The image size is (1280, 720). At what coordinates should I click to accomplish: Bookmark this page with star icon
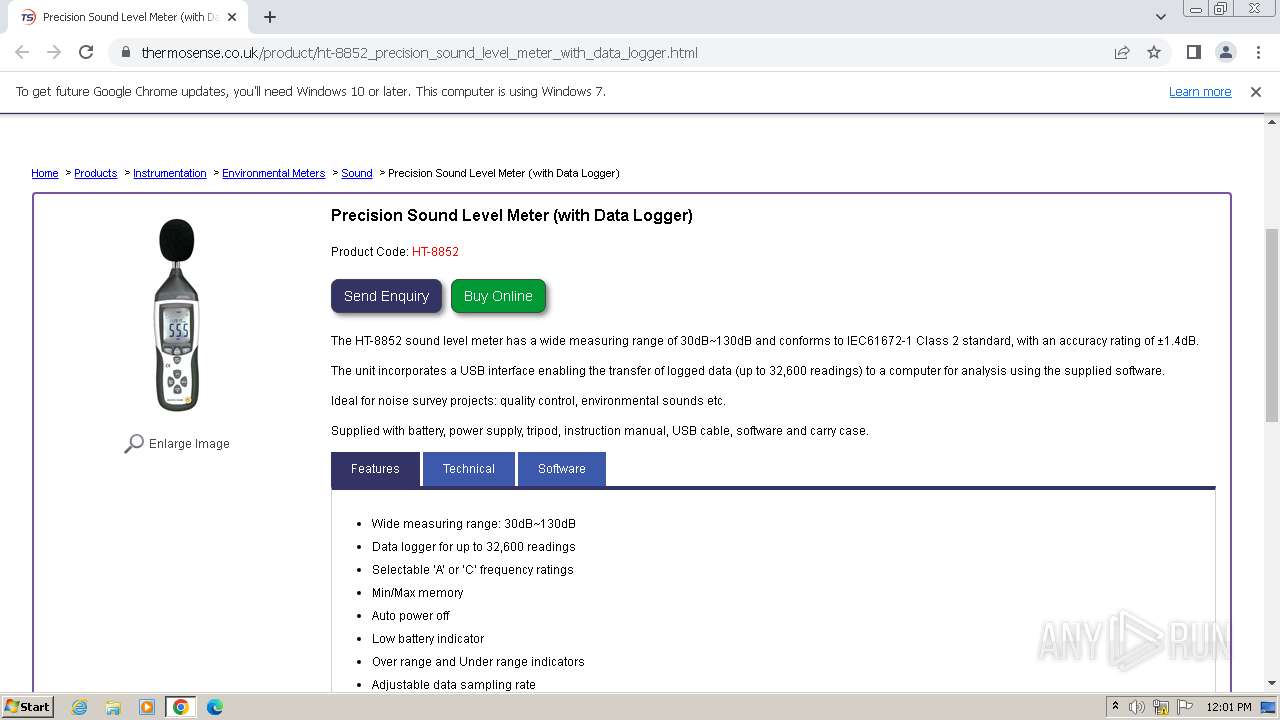[1154, 52]
